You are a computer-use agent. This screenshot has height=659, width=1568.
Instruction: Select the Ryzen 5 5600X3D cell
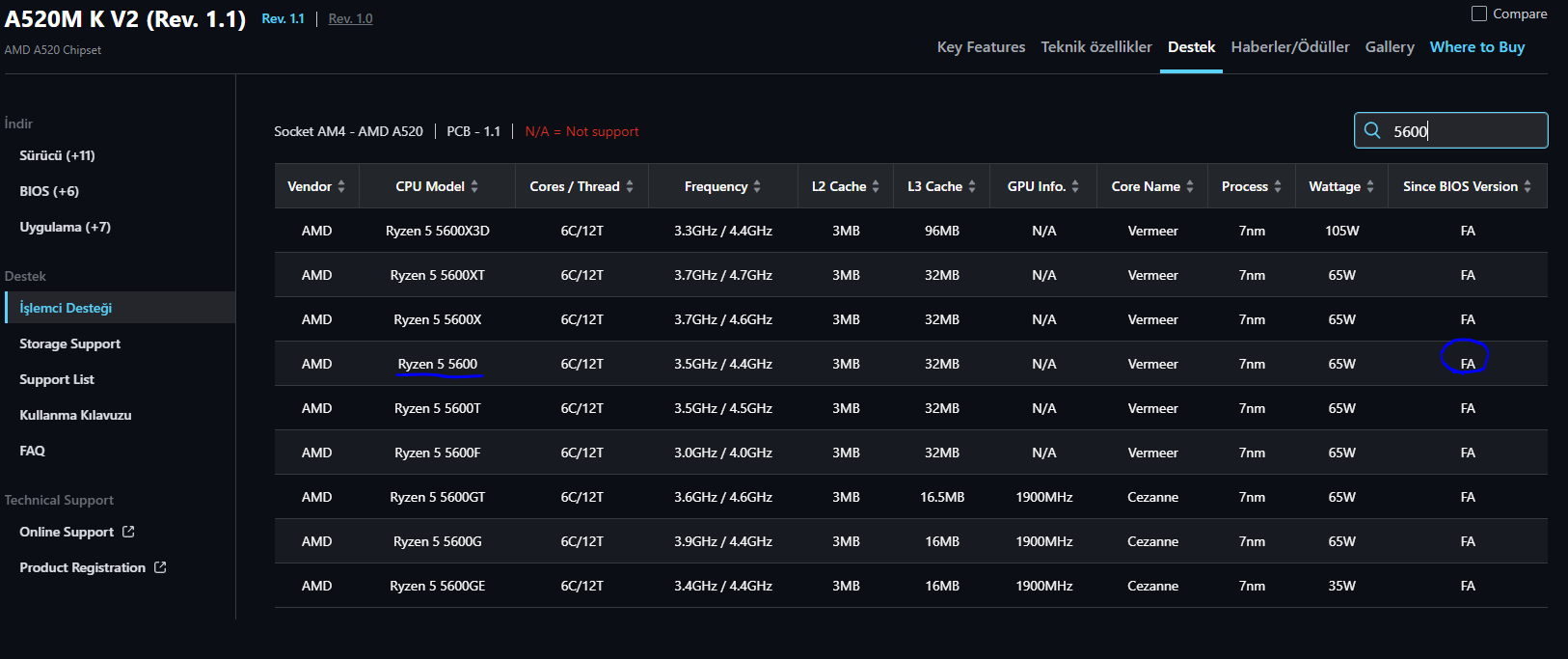[x=438, y=231]
